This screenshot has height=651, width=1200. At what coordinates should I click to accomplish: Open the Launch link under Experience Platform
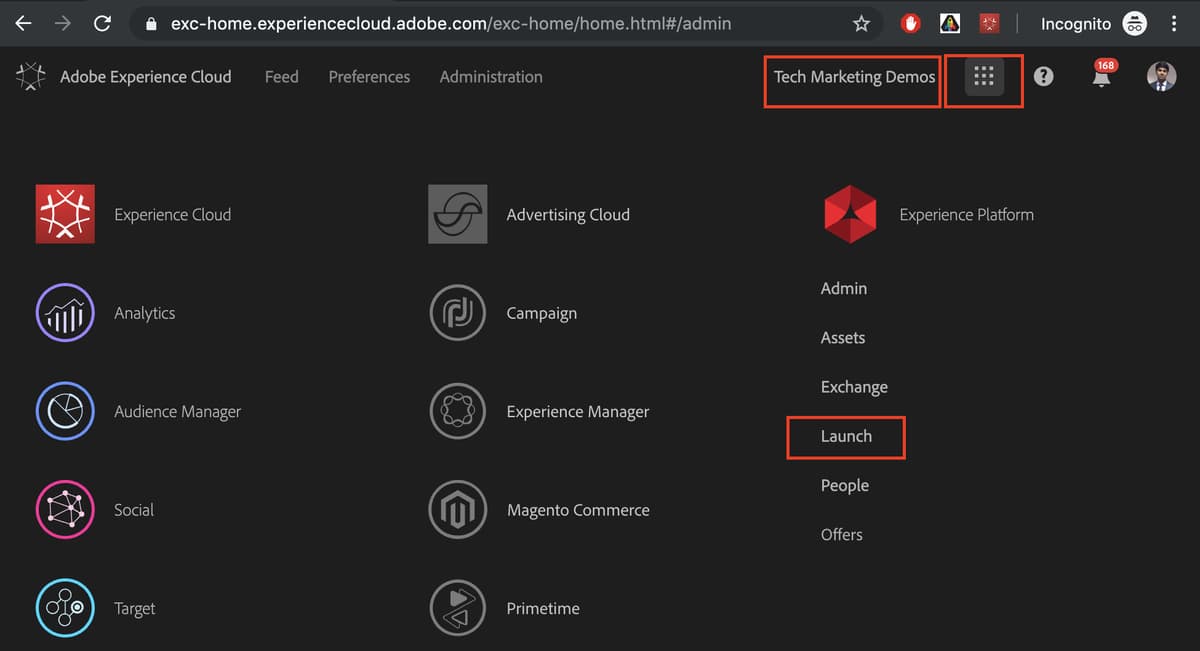click(845, 437)
